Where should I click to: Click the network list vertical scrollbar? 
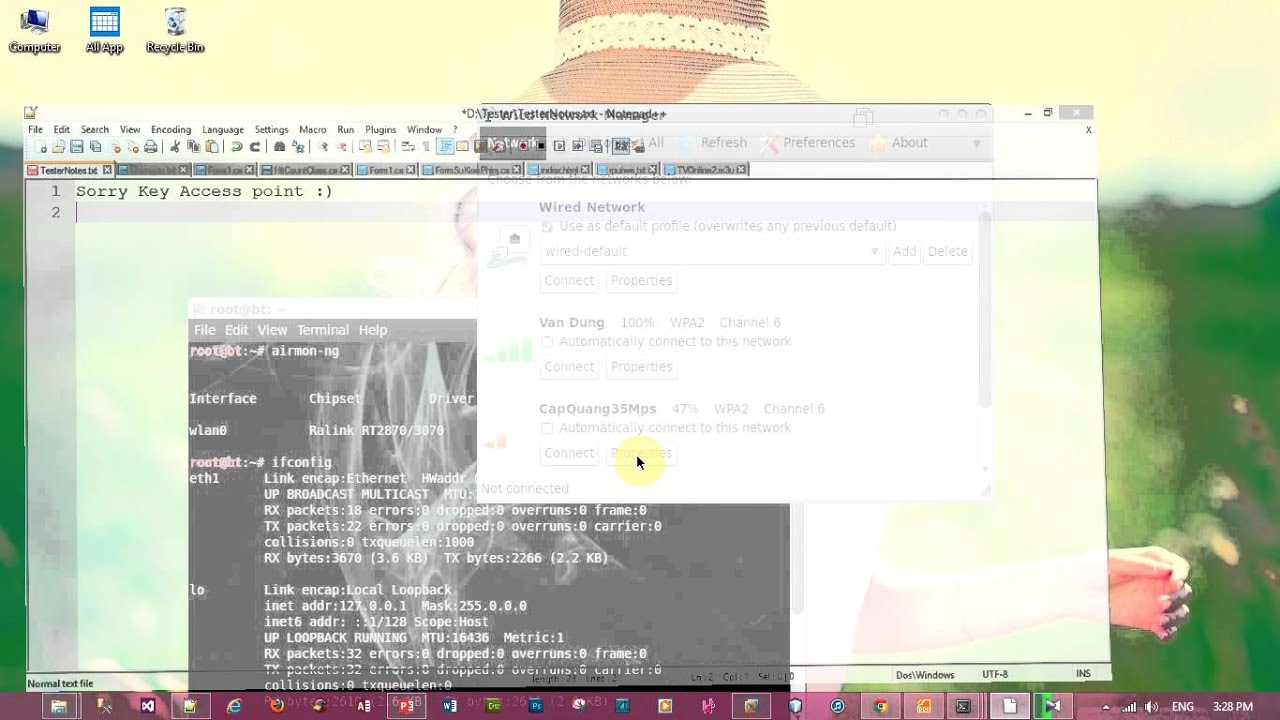[985, 310]
